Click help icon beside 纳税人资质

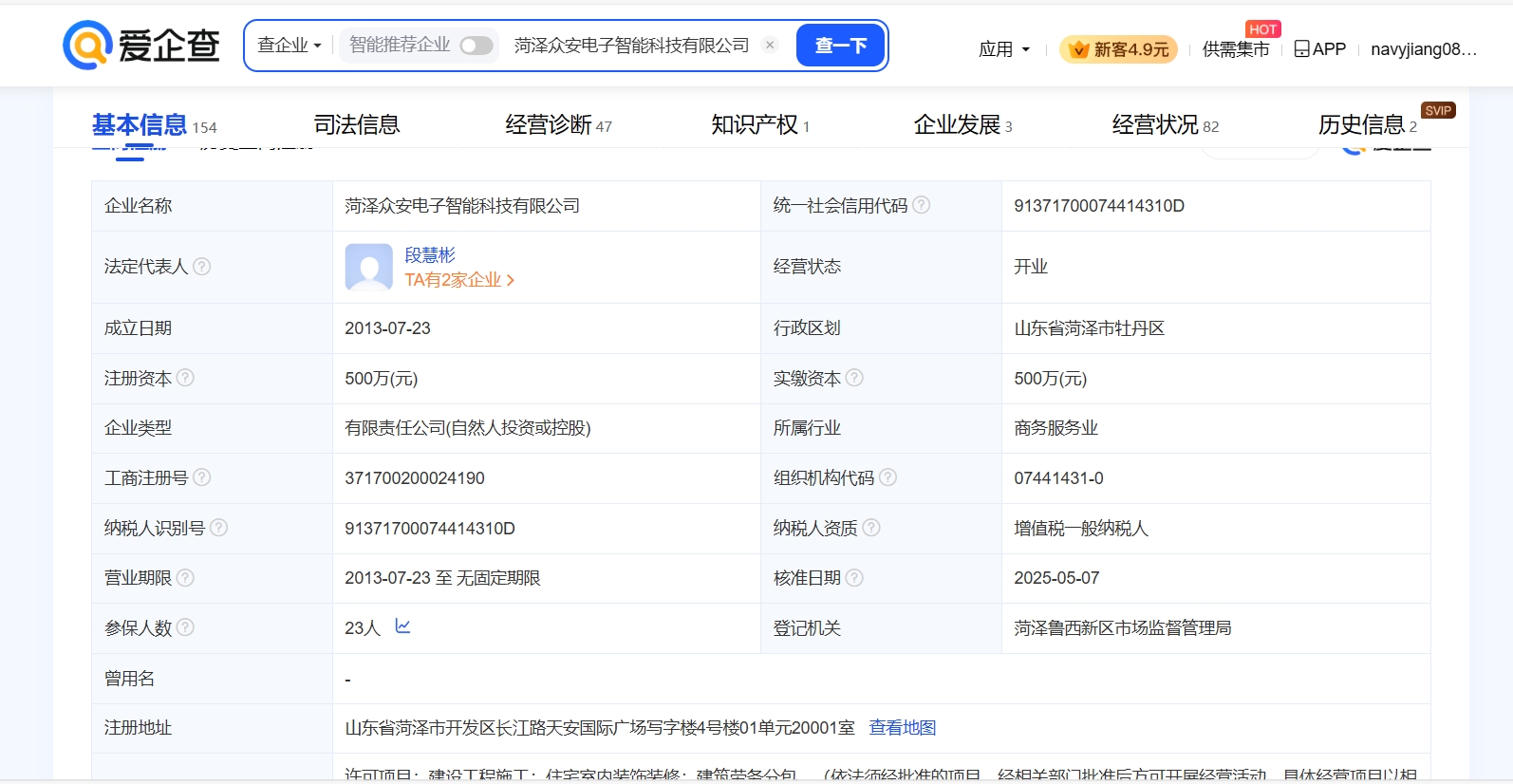[871, 528]
